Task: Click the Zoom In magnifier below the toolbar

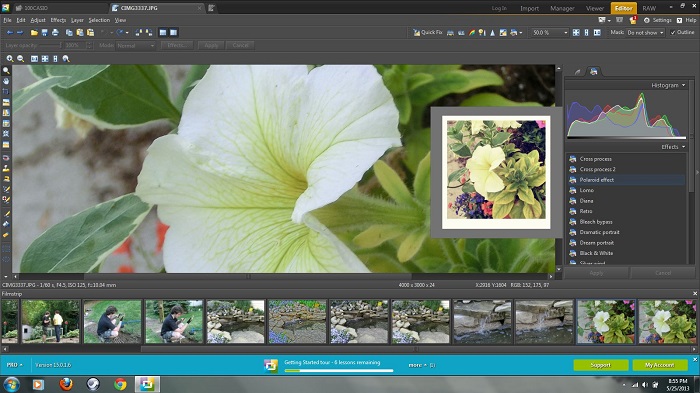Action: click(x=9, y=59)
